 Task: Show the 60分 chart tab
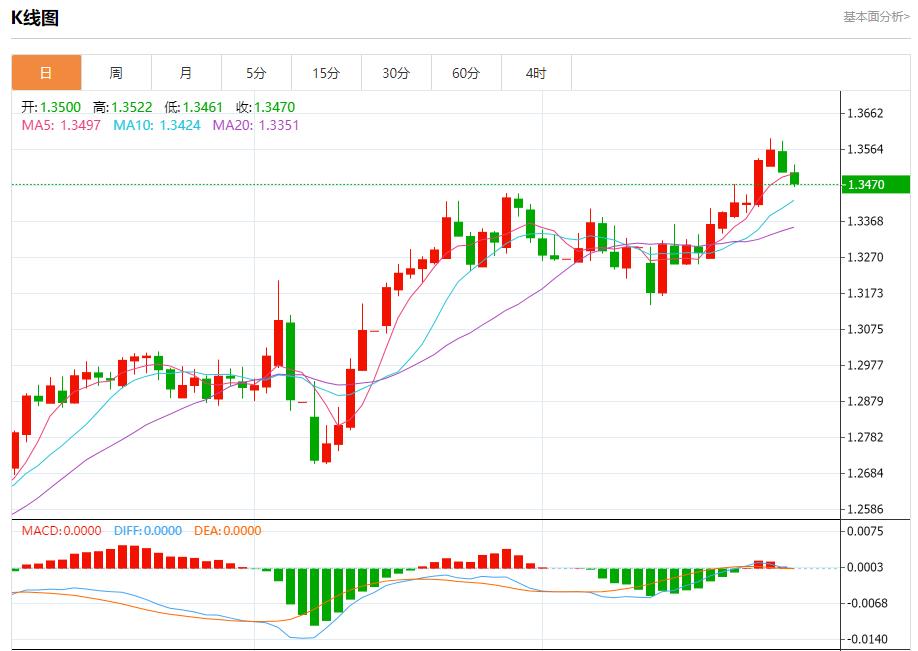pyautogui.click(x=466, y=73)
